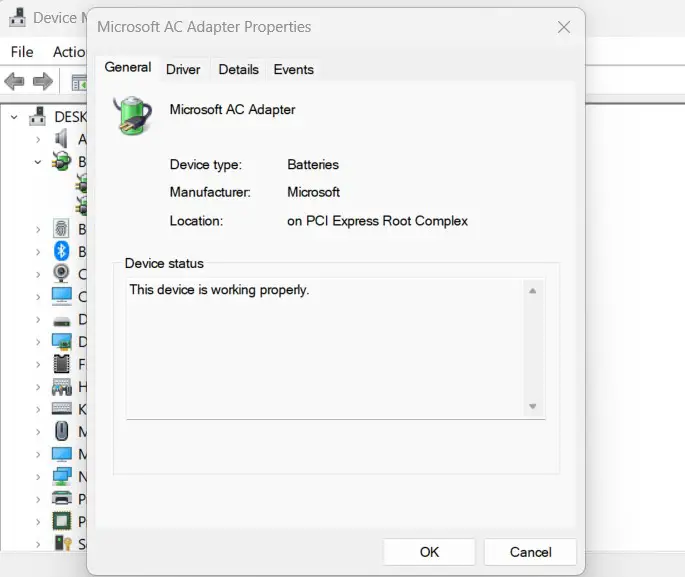
Task: Click the Bluetooth icon in the device tree
Action: click(61, 251)
